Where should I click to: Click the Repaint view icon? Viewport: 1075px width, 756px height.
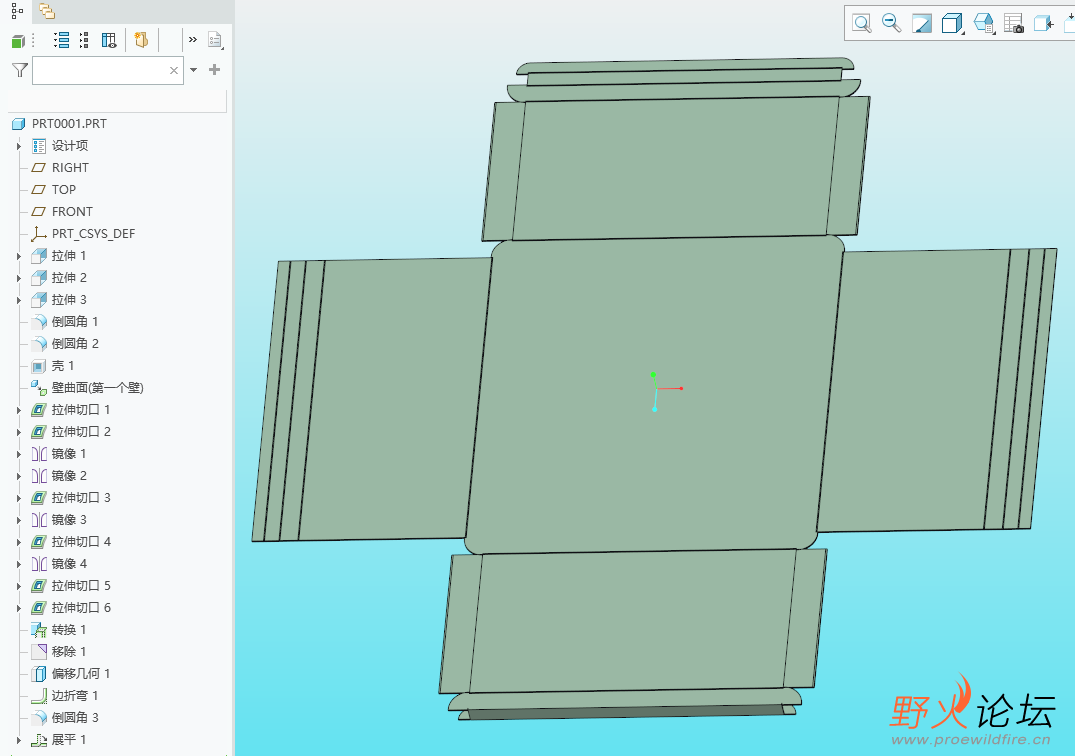[921, 23]
